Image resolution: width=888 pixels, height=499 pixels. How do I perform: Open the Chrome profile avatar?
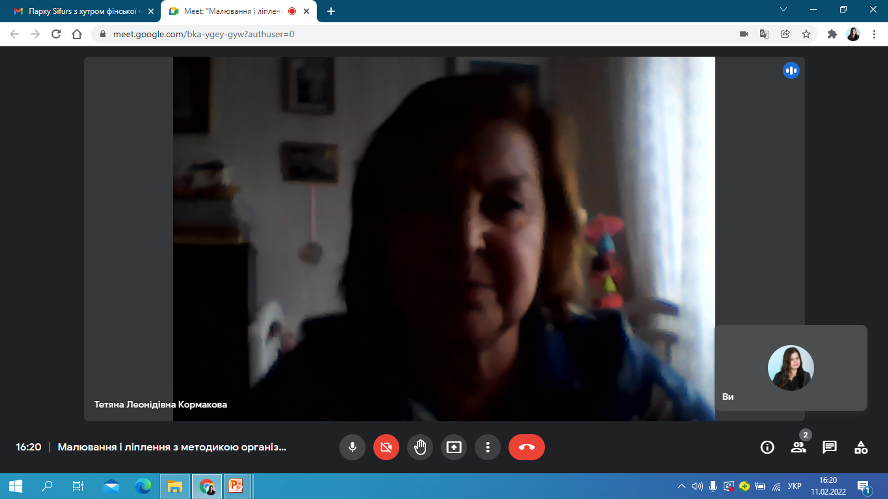tap(853, 34)
